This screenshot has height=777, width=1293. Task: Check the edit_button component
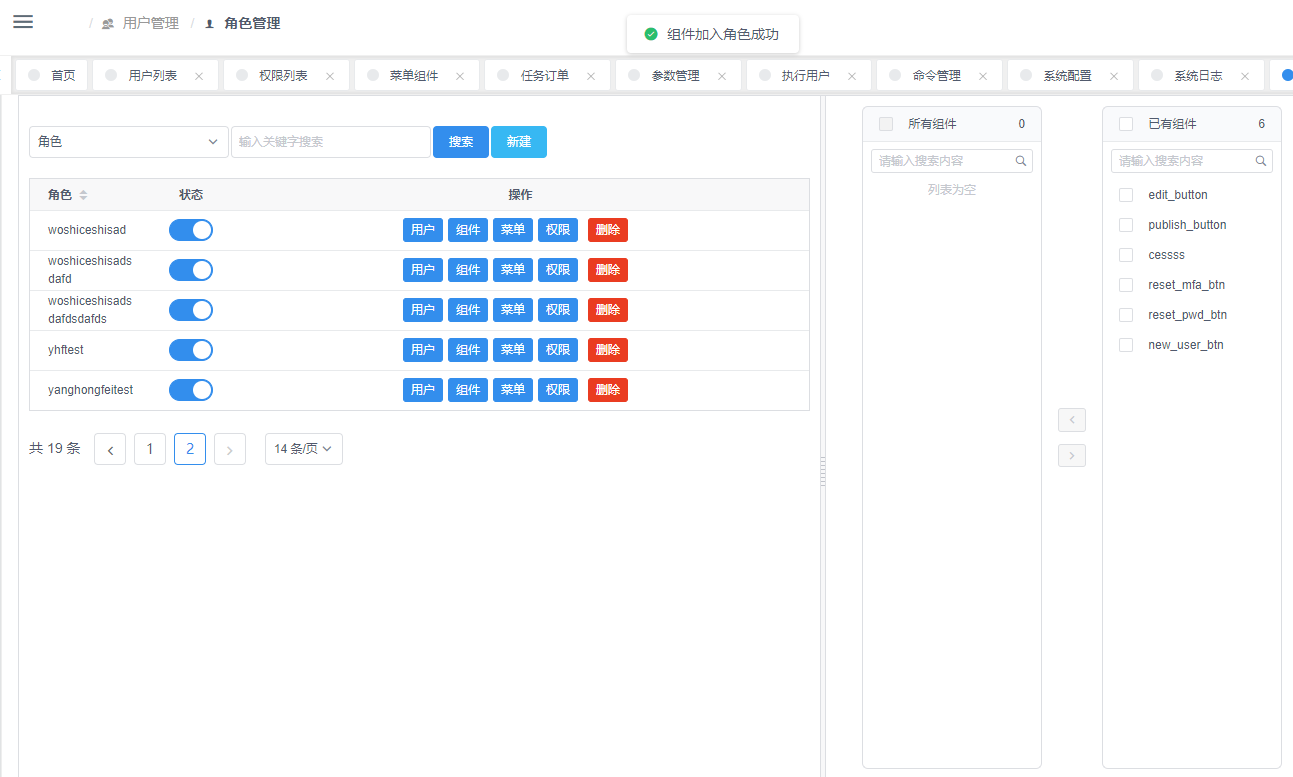click(1126, 195)
